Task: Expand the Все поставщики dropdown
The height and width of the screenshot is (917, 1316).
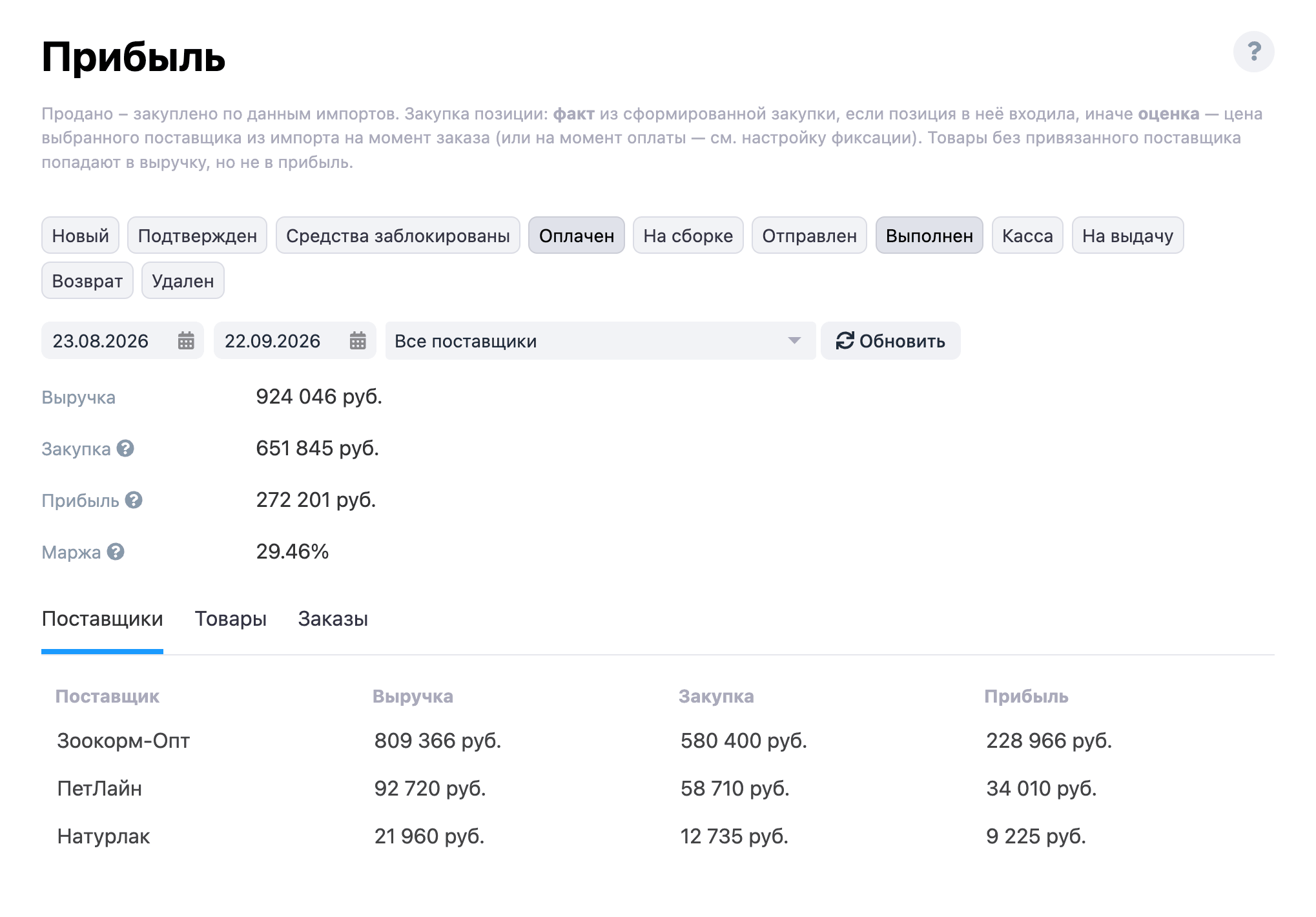Action: click(x=601, y=340)
